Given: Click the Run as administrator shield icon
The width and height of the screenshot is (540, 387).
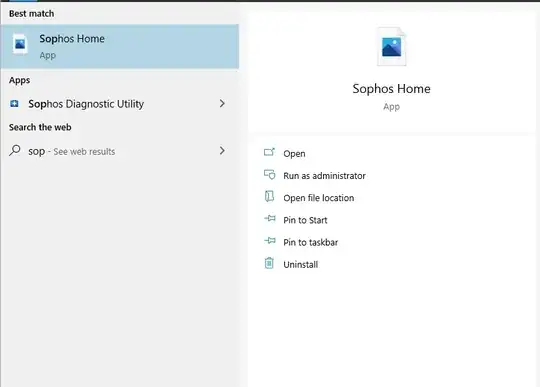Looking at the screenshot, I should [x=270, y=174].
